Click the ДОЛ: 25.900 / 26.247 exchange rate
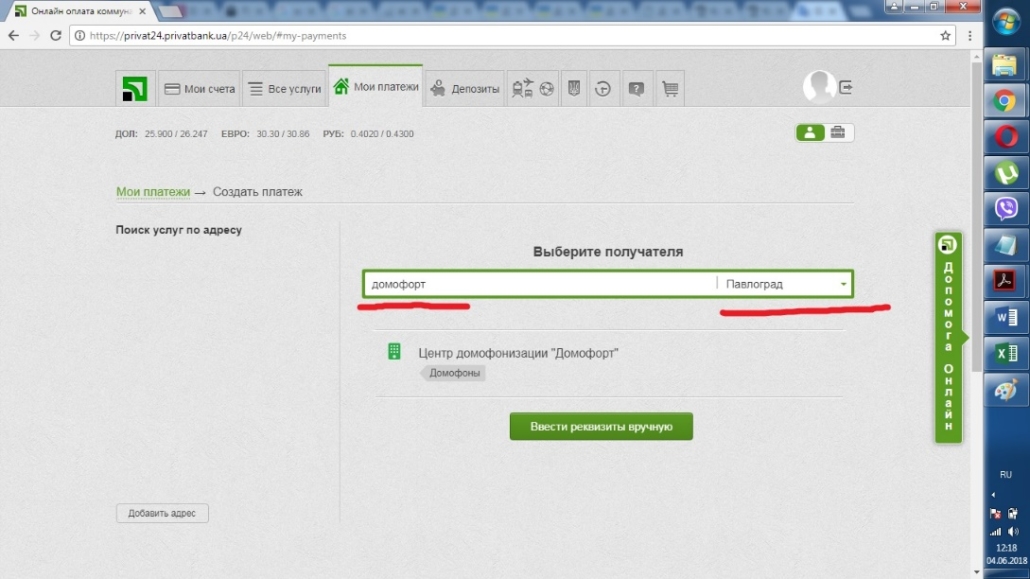Screen dimensions: 1030x579 tap(161, 134)
